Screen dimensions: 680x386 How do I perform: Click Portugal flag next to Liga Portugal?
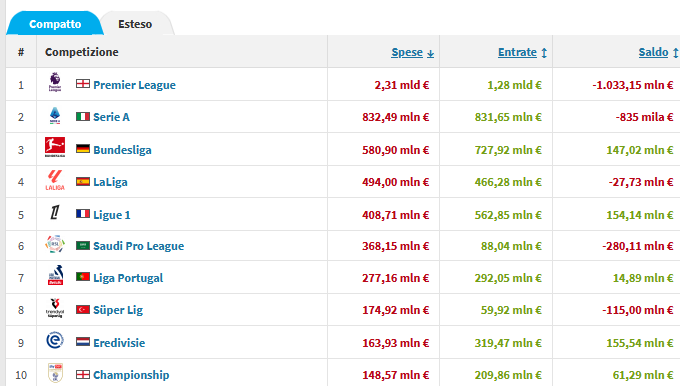[83, 277]
